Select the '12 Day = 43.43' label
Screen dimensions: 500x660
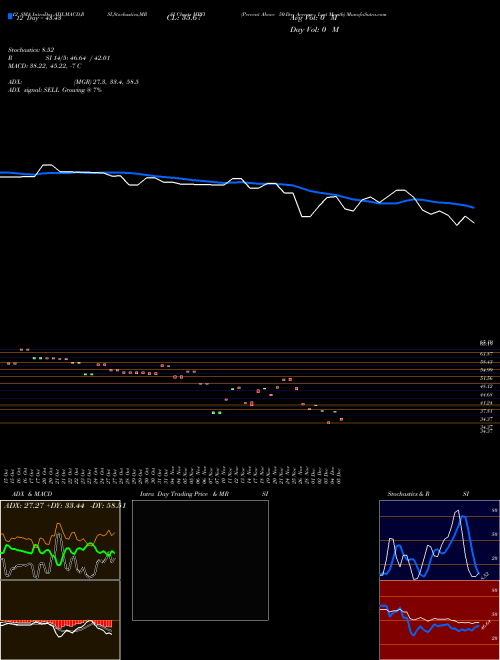point(37,18)
